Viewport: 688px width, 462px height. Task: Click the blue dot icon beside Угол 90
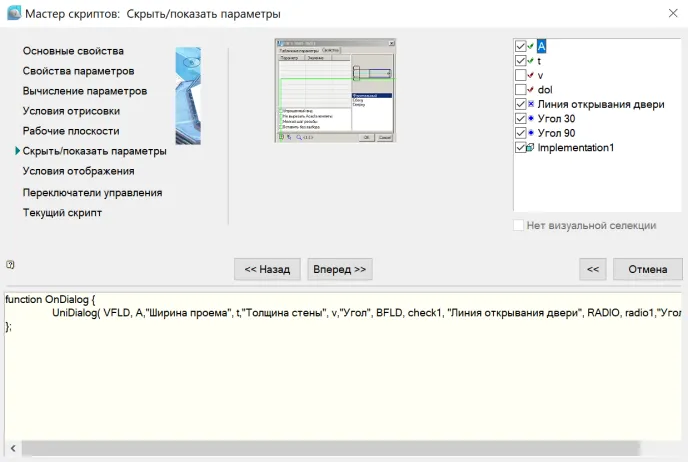531,133
